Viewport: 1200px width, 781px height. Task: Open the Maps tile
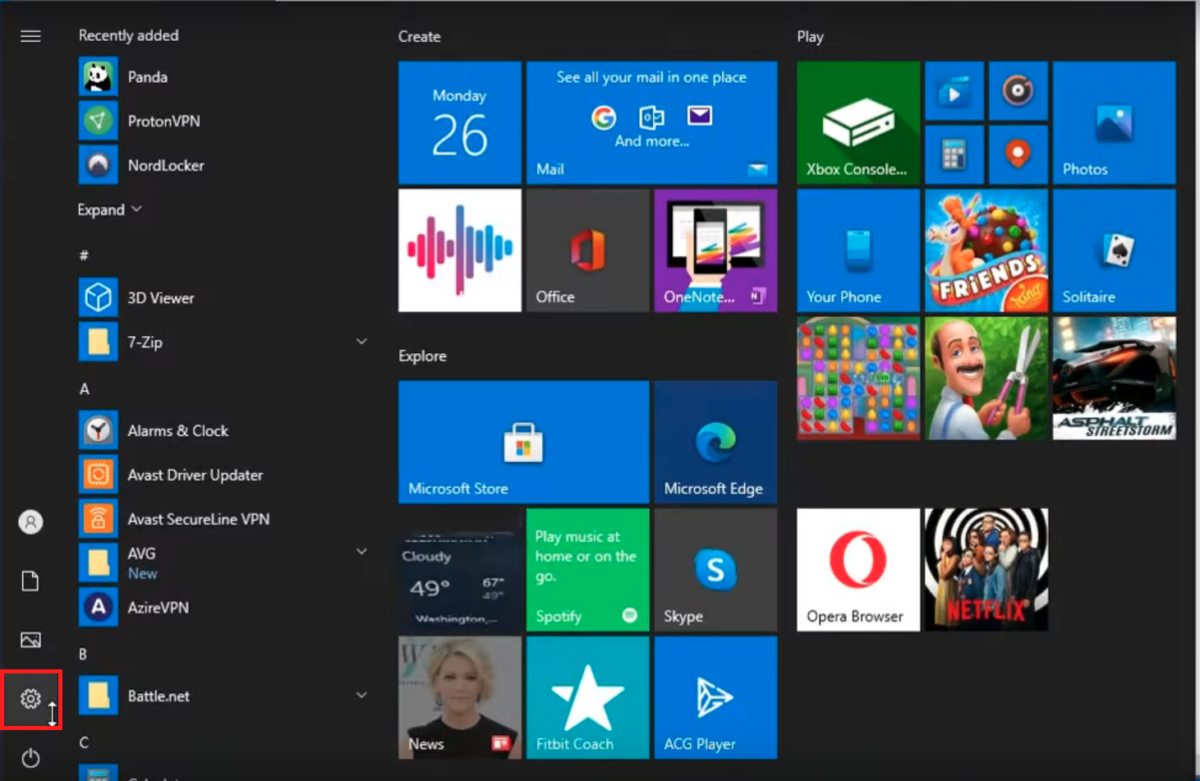coord(1018,154)
